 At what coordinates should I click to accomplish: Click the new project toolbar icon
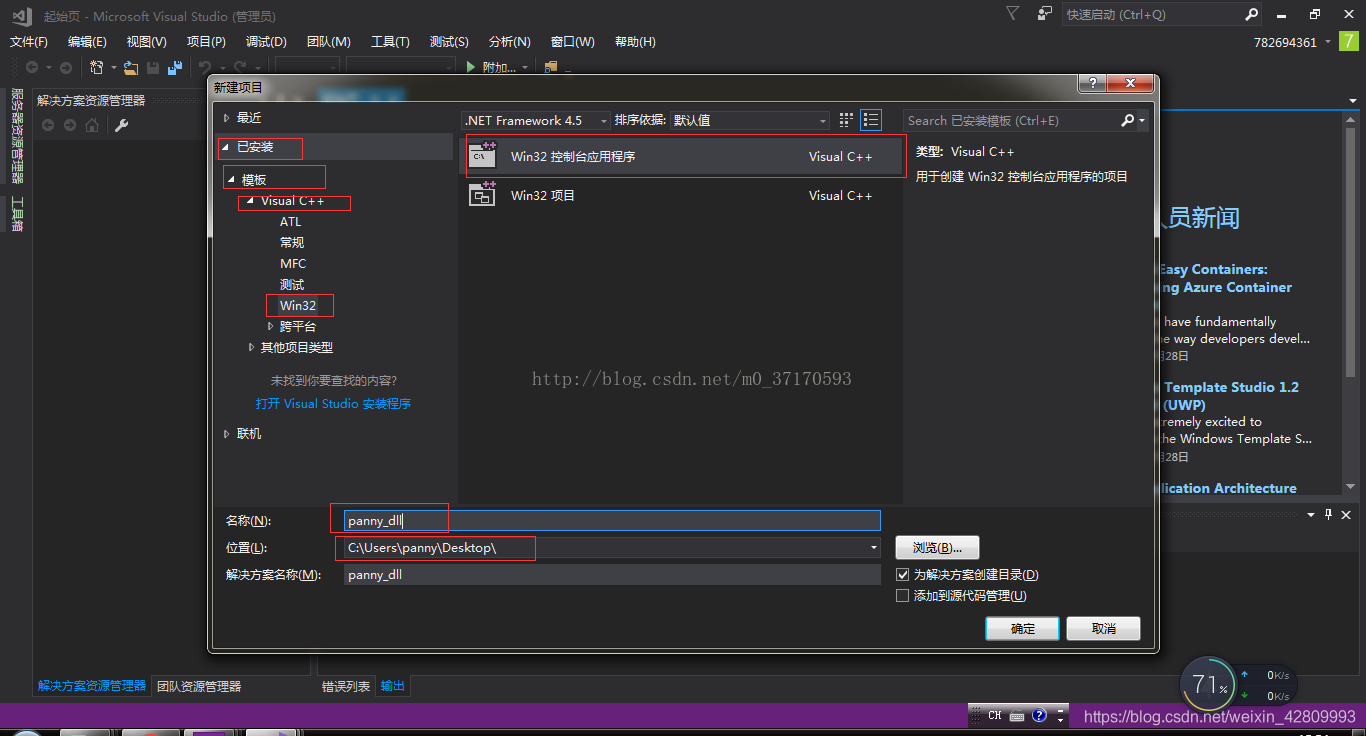point(97,67)
